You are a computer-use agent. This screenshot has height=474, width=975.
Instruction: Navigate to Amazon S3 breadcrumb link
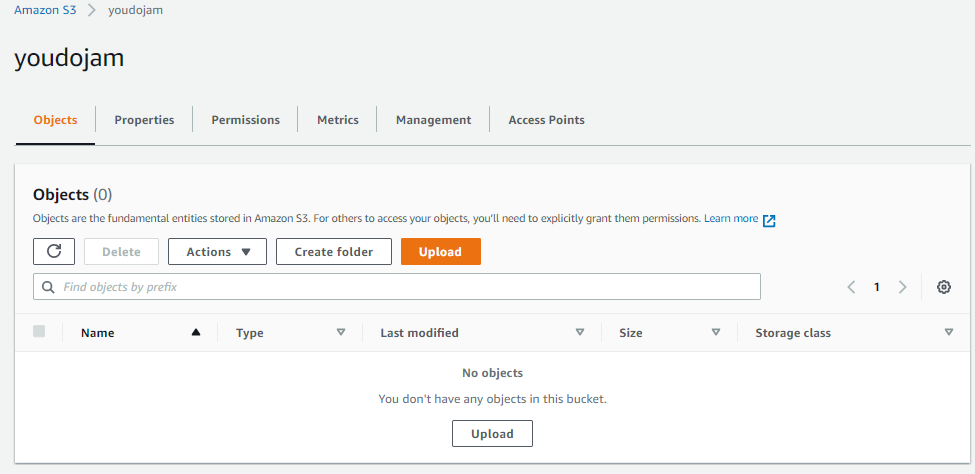(45, 10)
